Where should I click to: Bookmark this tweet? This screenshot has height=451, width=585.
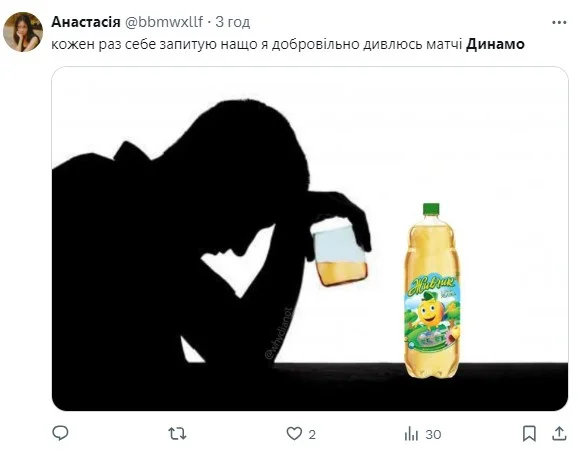point(529,434)
